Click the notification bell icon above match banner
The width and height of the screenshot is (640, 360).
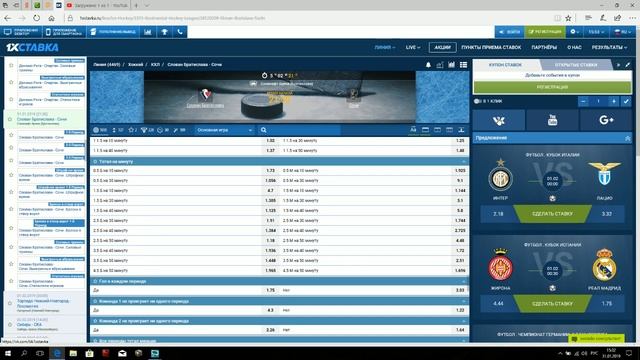(428, 65)
